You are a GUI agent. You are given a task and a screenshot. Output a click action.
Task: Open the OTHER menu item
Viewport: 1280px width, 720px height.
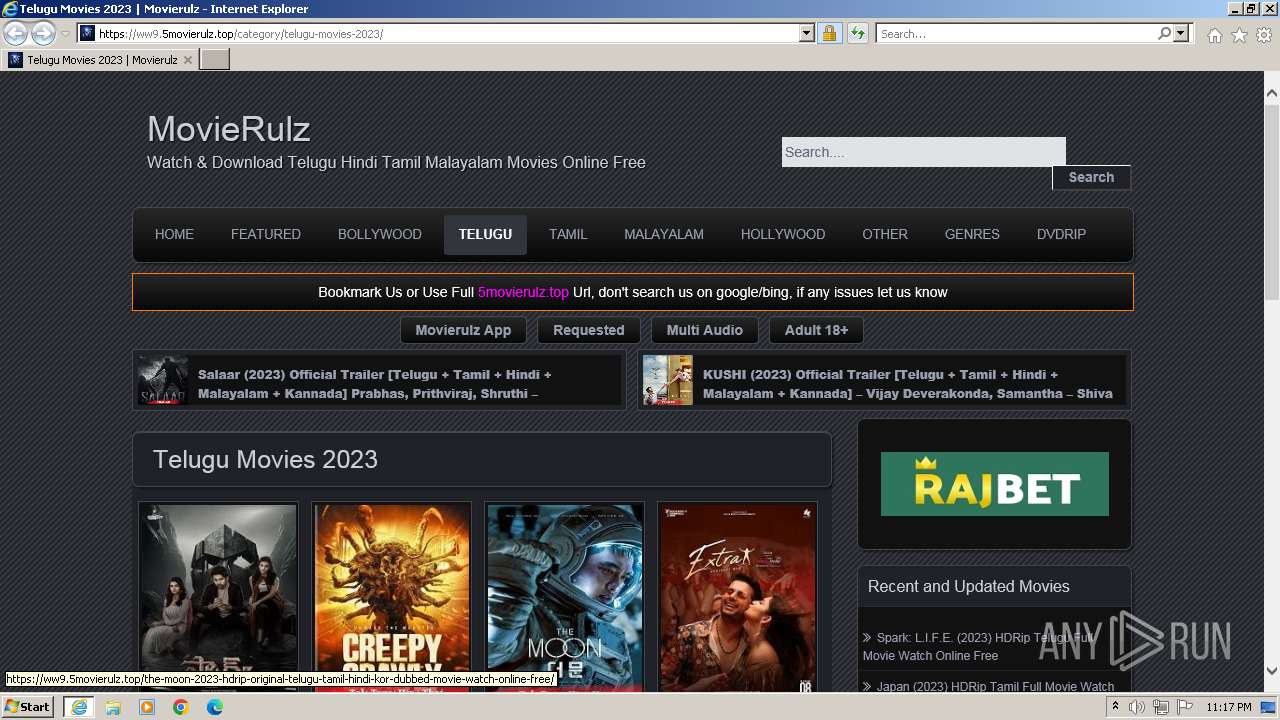tap(885, 234)
